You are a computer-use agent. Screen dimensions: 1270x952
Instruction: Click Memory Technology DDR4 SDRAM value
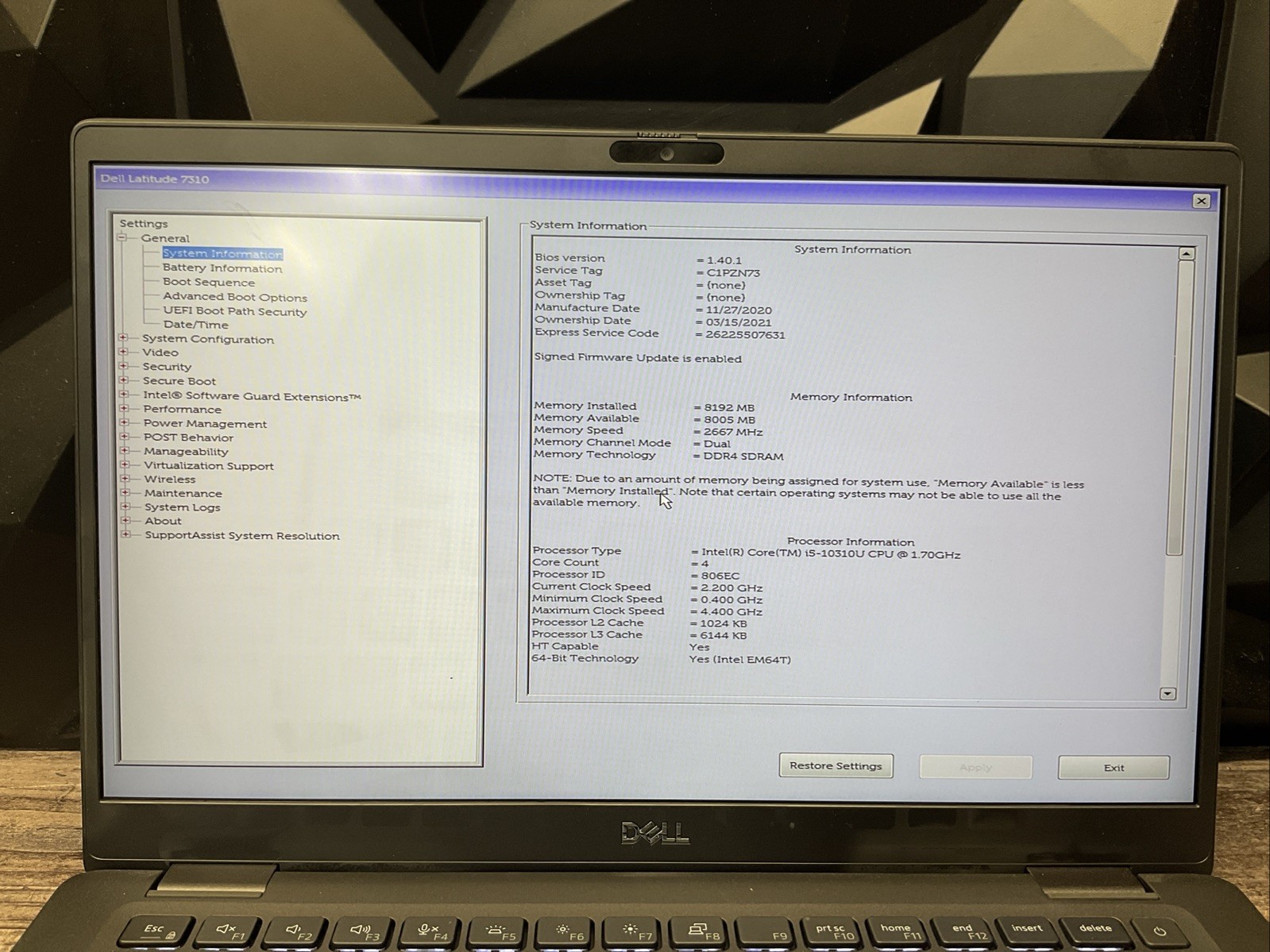click(x=743, y=457)
